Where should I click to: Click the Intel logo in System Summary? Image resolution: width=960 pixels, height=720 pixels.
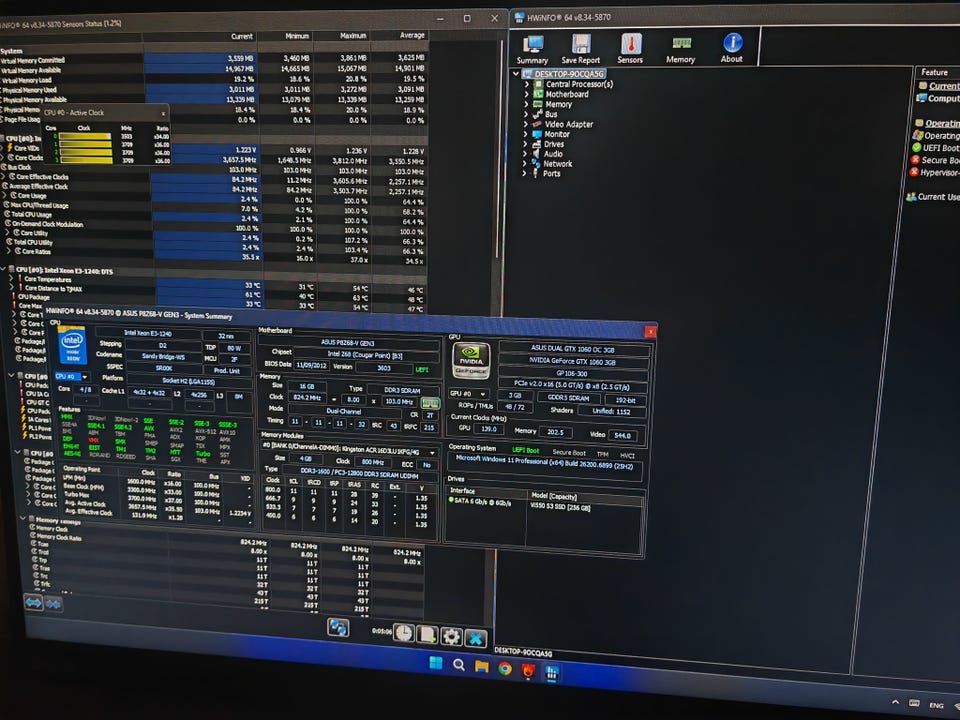tap(72, 346)
